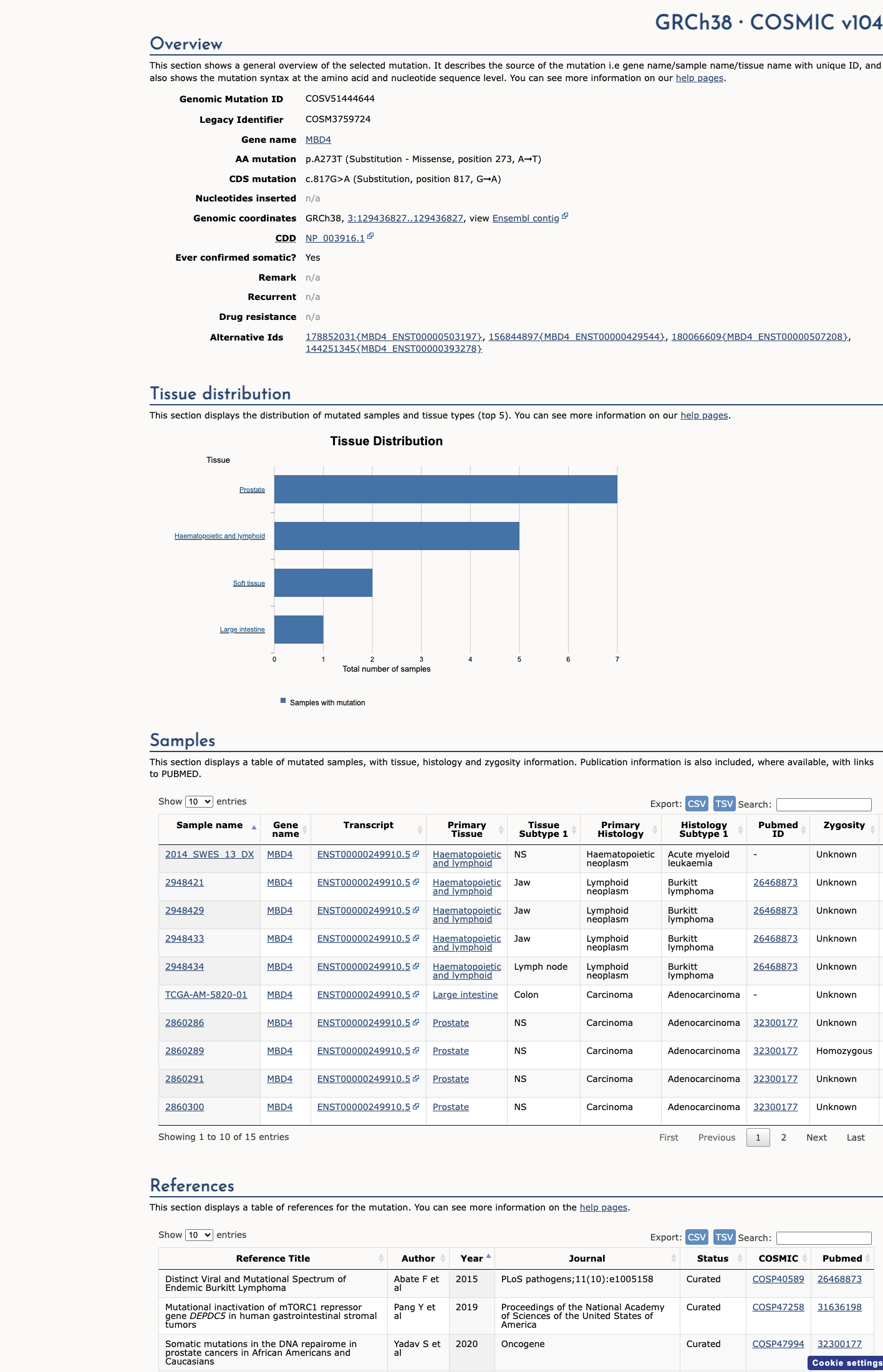Image resolution: width=883 pixels, height=1372 pixels.
Task: Go to page 2 of Samples table
Action: click(784, 1138)
